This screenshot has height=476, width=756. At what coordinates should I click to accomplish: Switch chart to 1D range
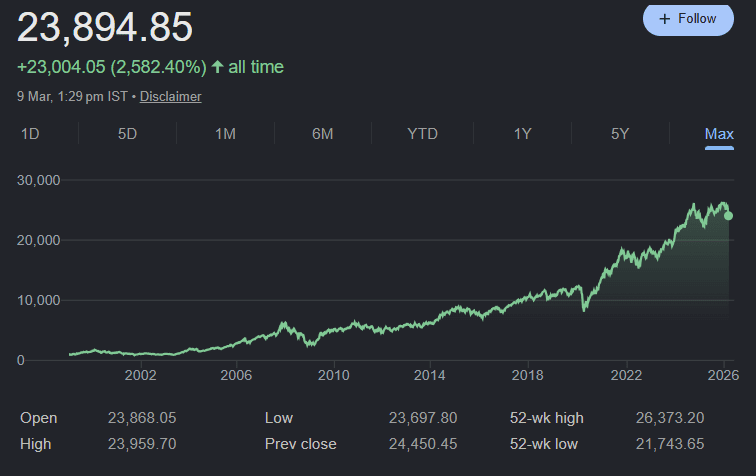(30, 134)
